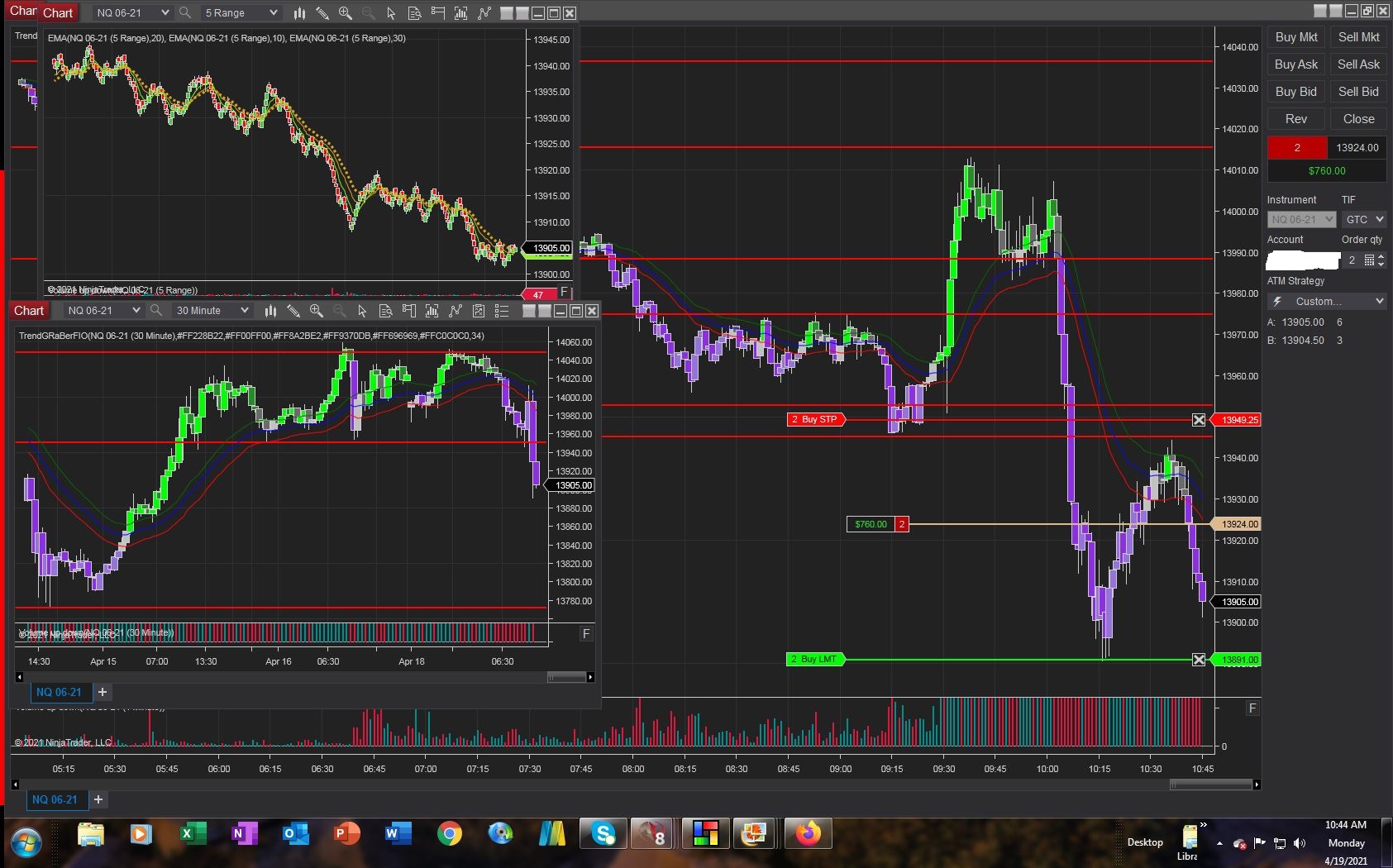Open instrument dropdown in 30 Minute chart
This screenshot has height=868, width=1393.
[x=103, y=311]
